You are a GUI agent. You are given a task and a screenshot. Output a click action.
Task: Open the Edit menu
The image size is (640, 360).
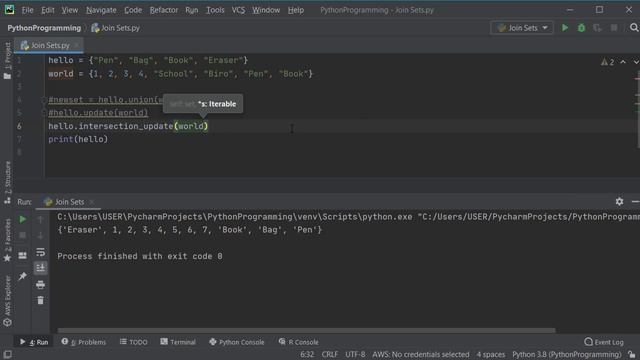point(47,10)
